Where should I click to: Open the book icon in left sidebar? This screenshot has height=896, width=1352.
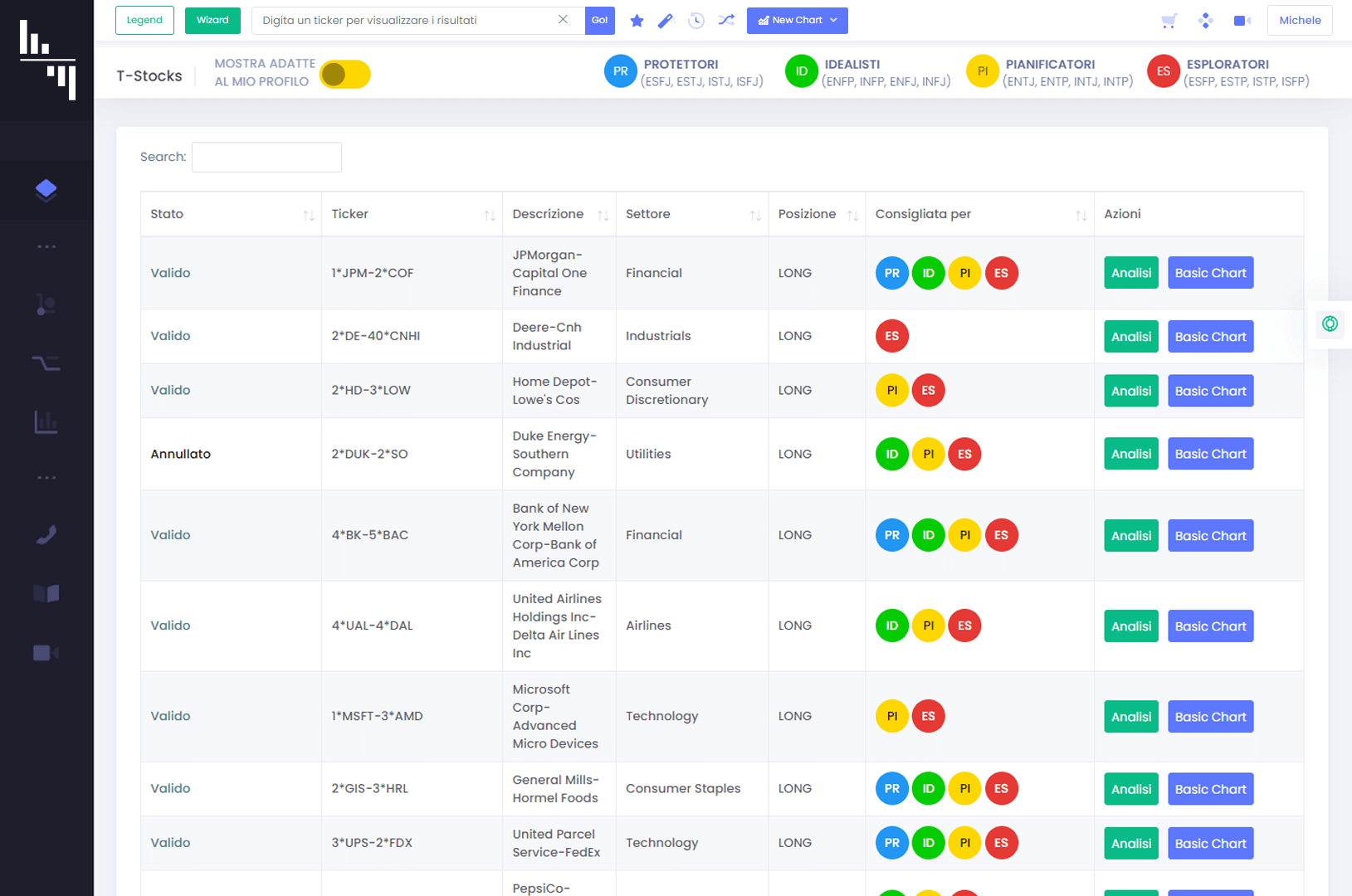pyautogui.click(x=46, y=593)
